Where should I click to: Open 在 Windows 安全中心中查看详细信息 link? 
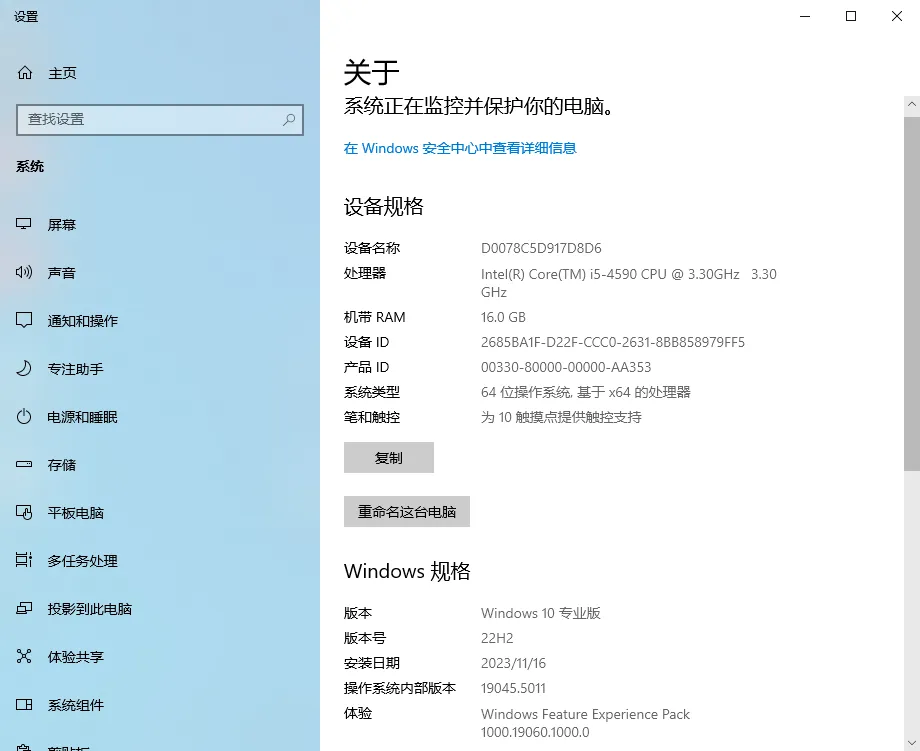(x=460, y=148)
